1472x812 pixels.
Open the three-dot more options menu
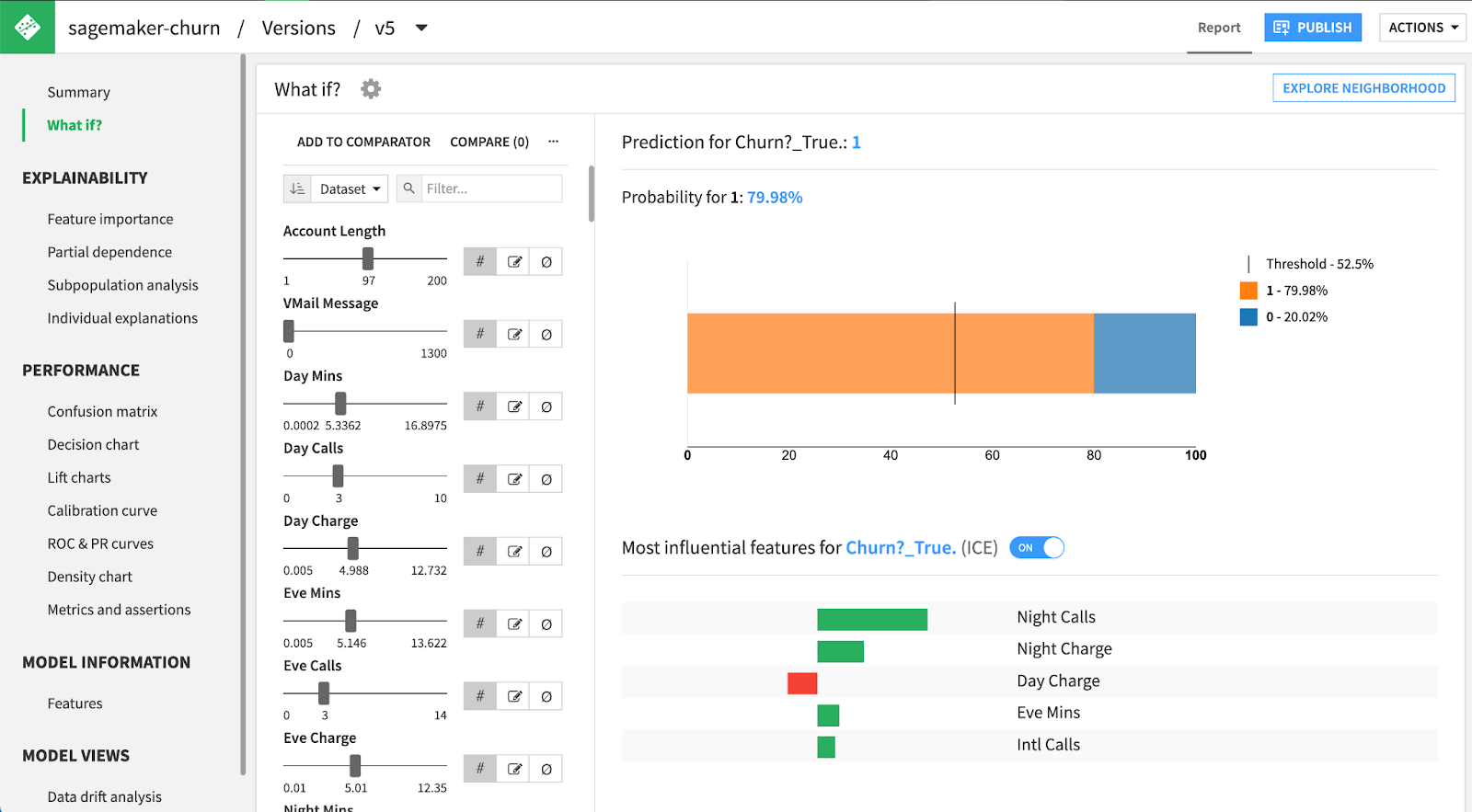pos(553,142)
